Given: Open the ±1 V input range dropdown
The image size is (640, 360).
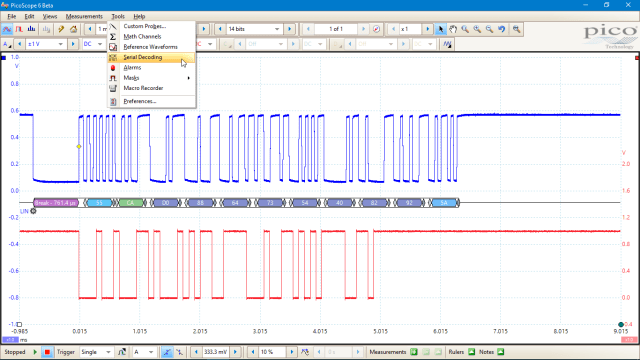Looking at the screenshot, I should [45, 44].
